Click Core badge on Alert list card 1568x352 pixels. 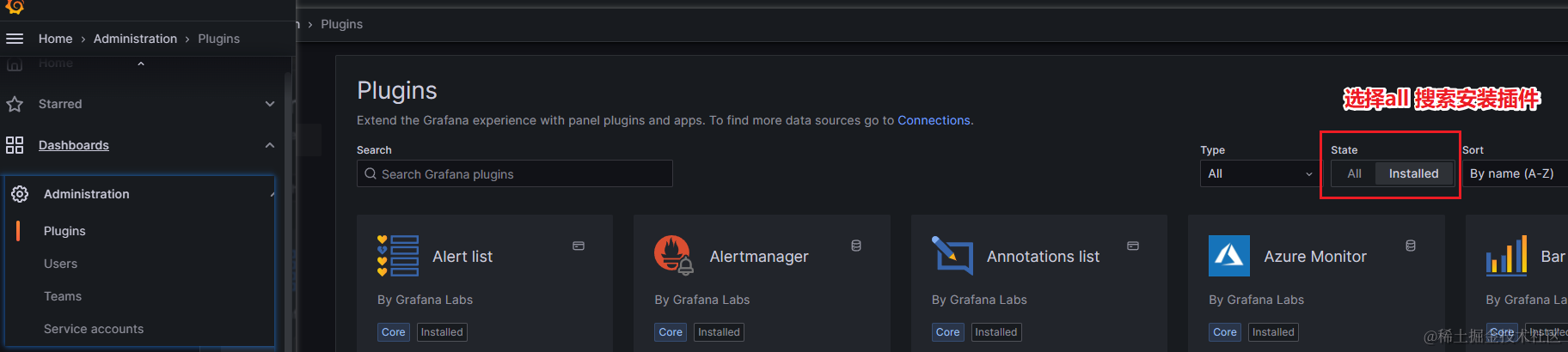tap(394, 332)
